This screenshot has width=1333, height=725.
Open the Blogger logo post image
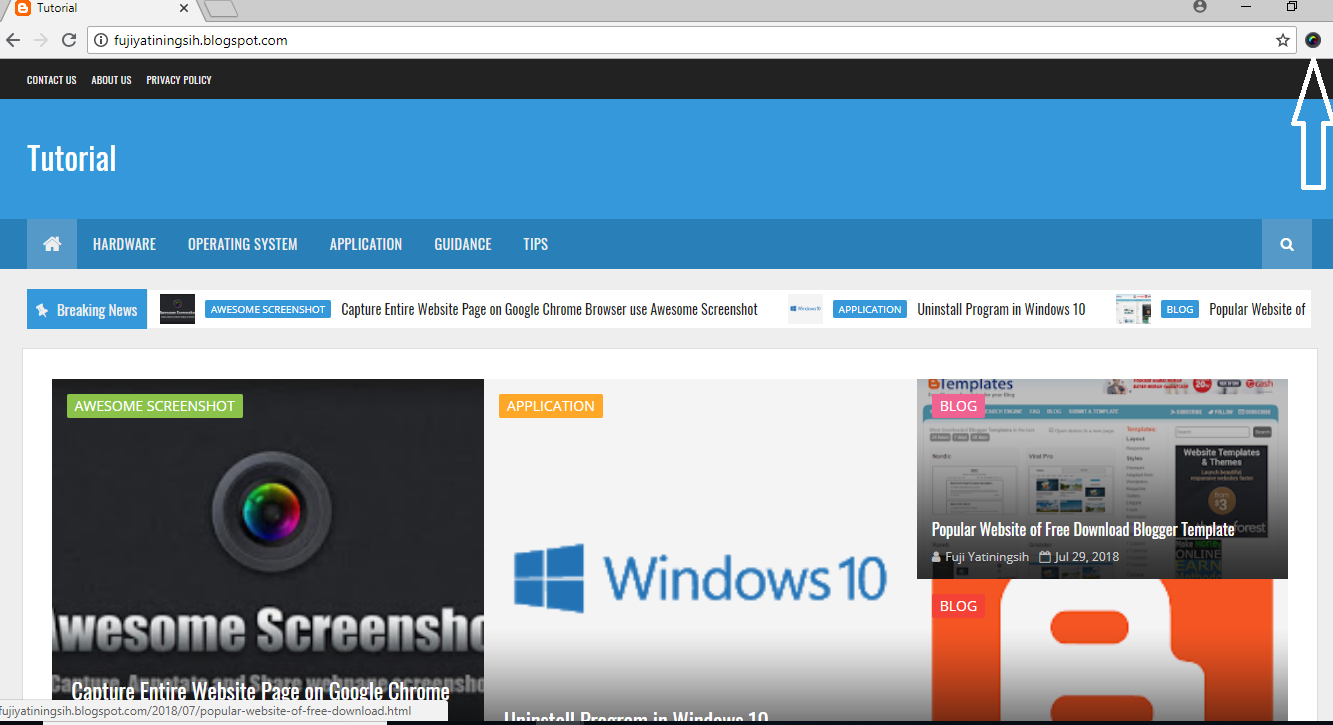1102,650
